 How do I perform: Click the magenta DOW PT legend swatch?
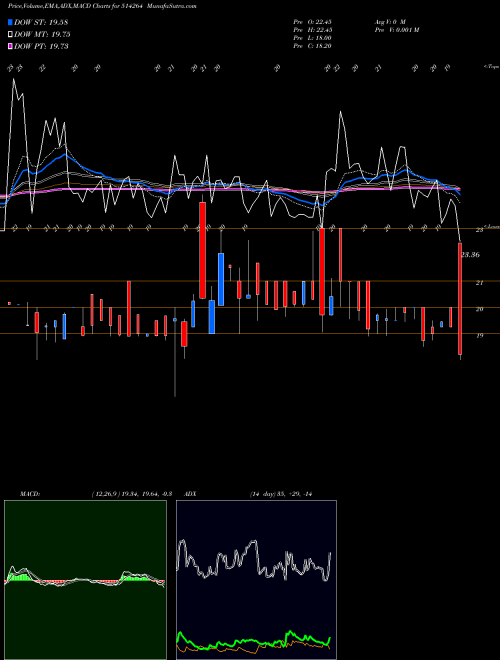click(10, 46)
